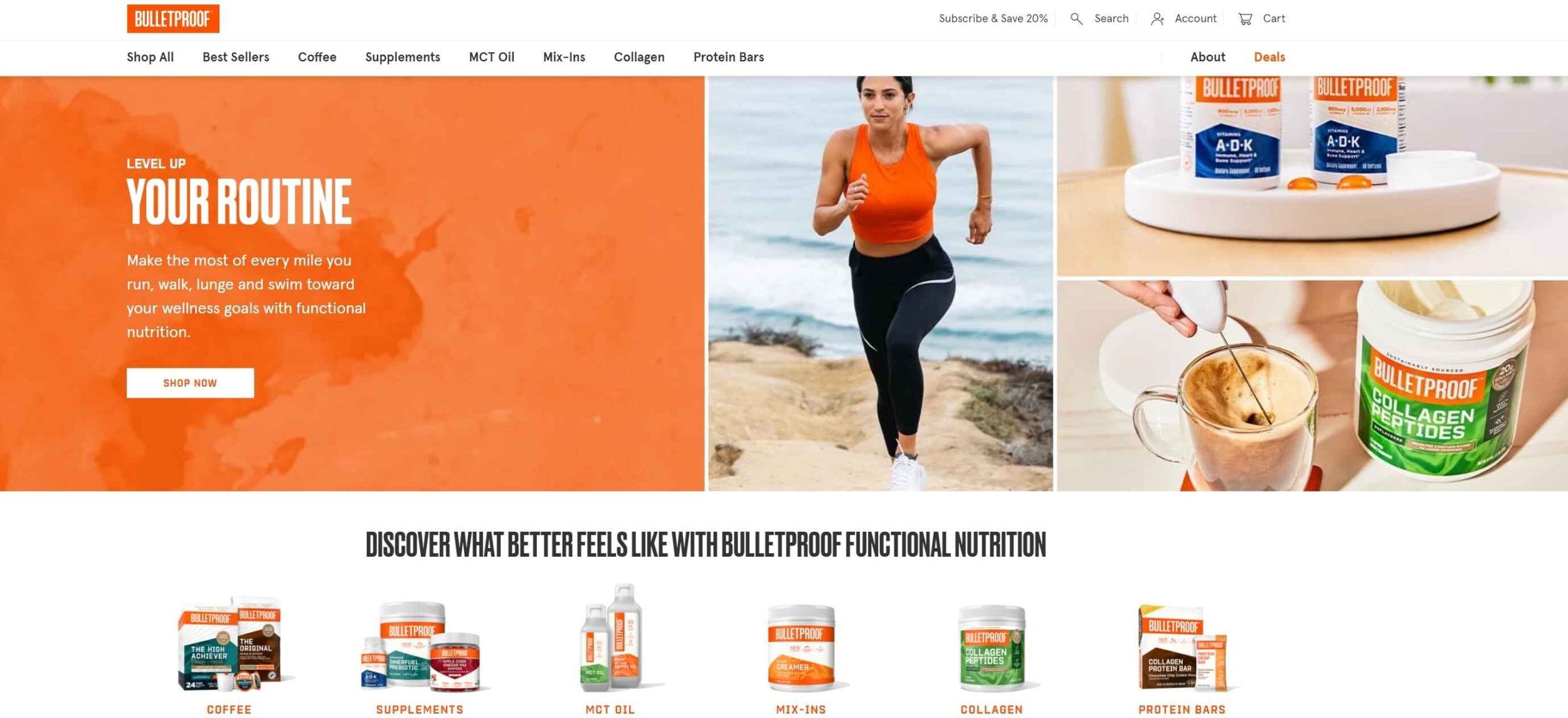Click the Account person icon
Image resolution: width=1568 pixels, height=718 pixels.
(x=1157, y=19)
